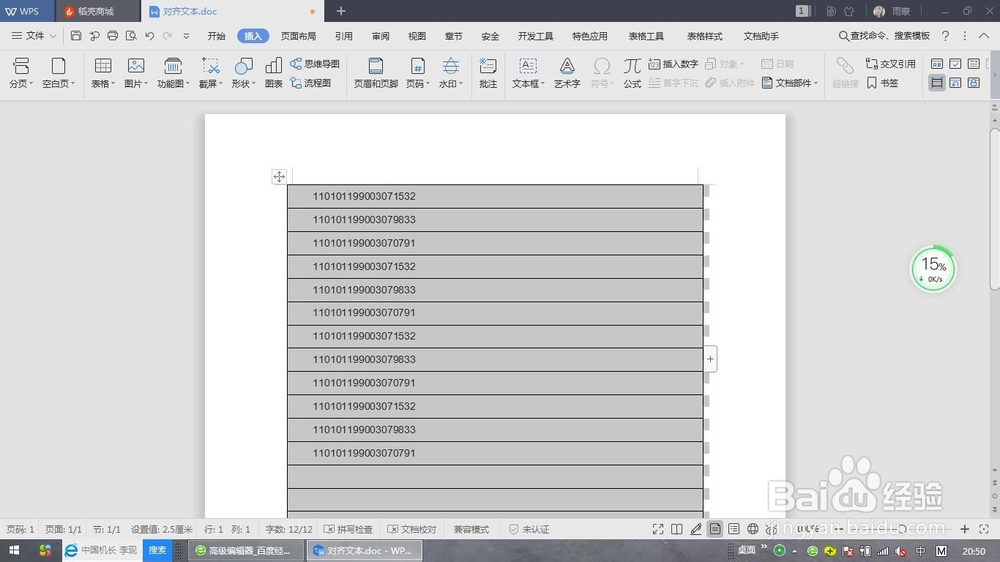Switch to the 引用 References tab

click(x=344, y=36)
